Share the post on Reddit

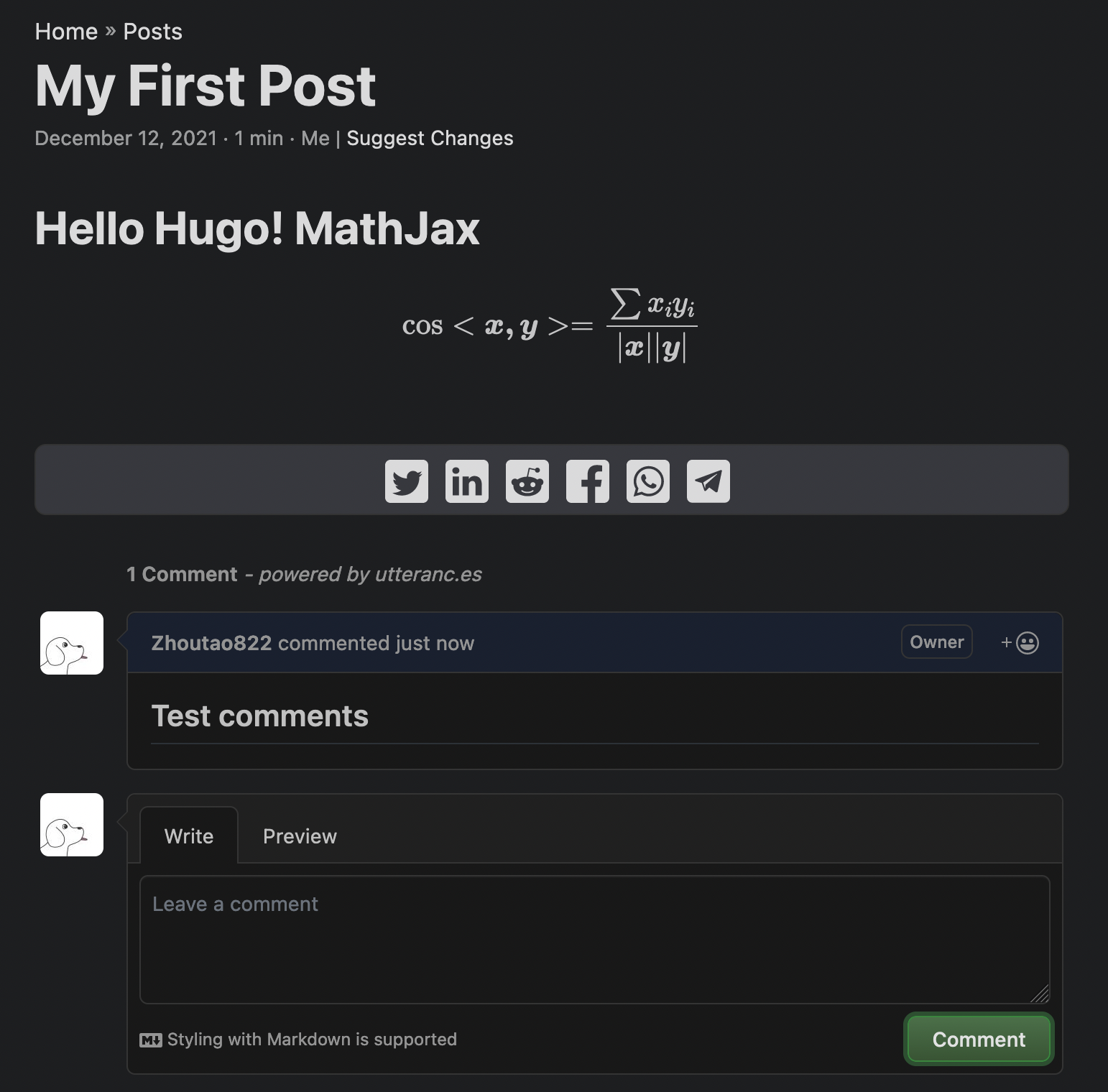pyautogui.click(x=527, y=481)
